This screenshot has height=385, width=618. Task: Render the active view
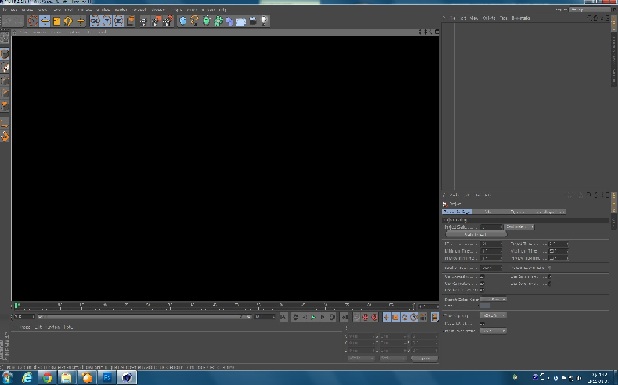pyautogui.click(x=144, y=21)
